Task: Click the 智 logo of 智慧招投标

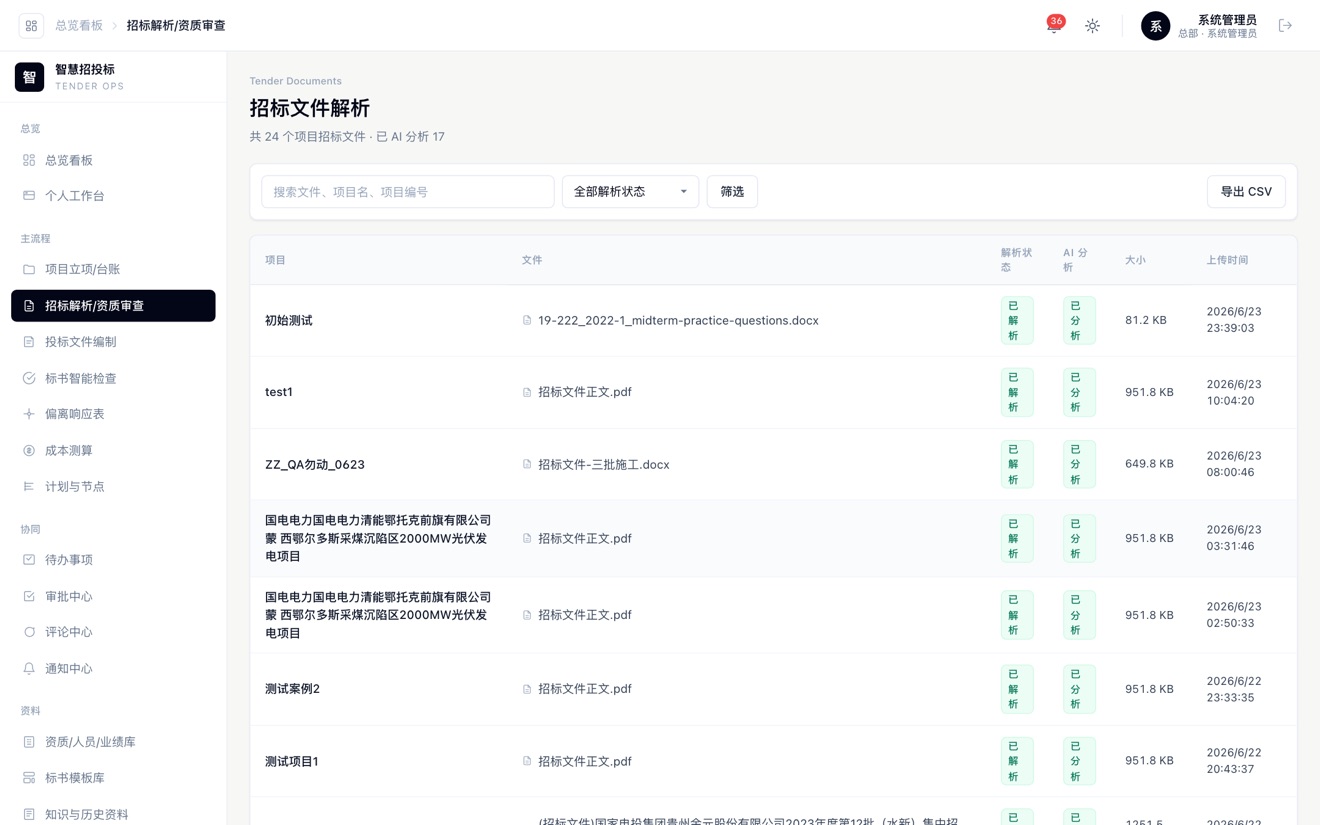Action: [x=29, y=77]
